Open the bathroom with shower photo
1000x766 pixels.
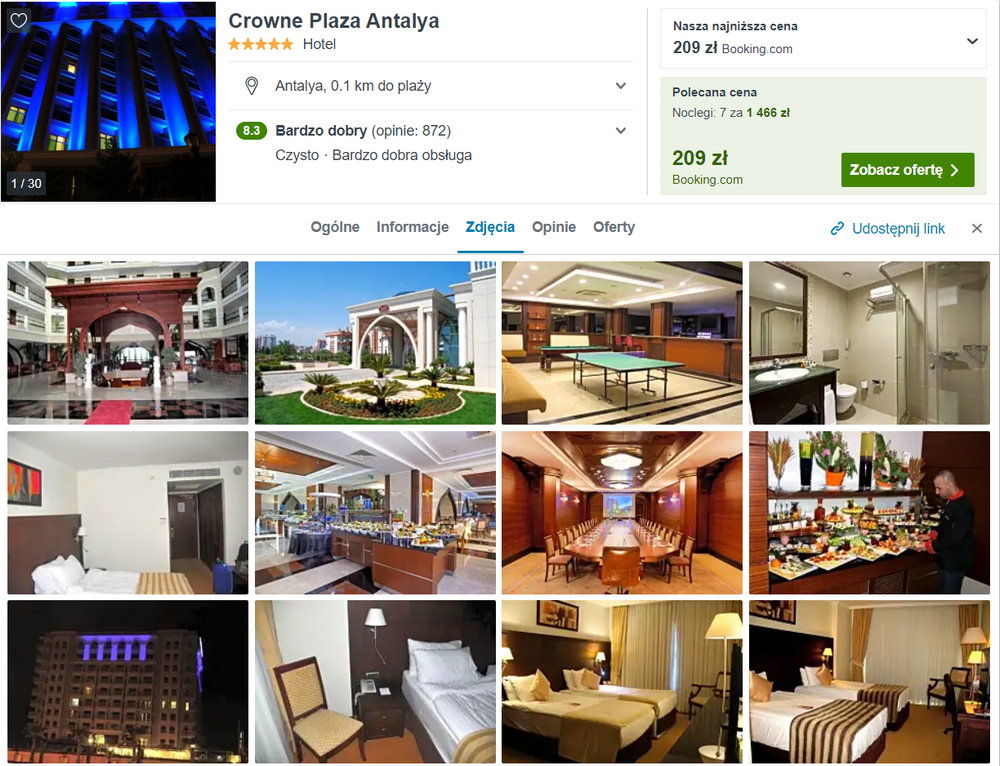[x=869, y=342]
